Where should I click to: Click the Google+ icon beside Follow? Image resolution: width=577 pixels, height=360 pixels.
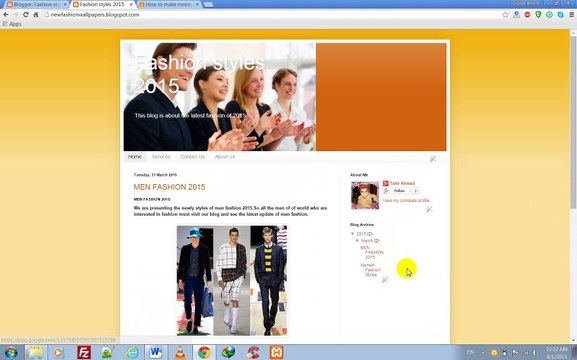(x=386, y=191)
